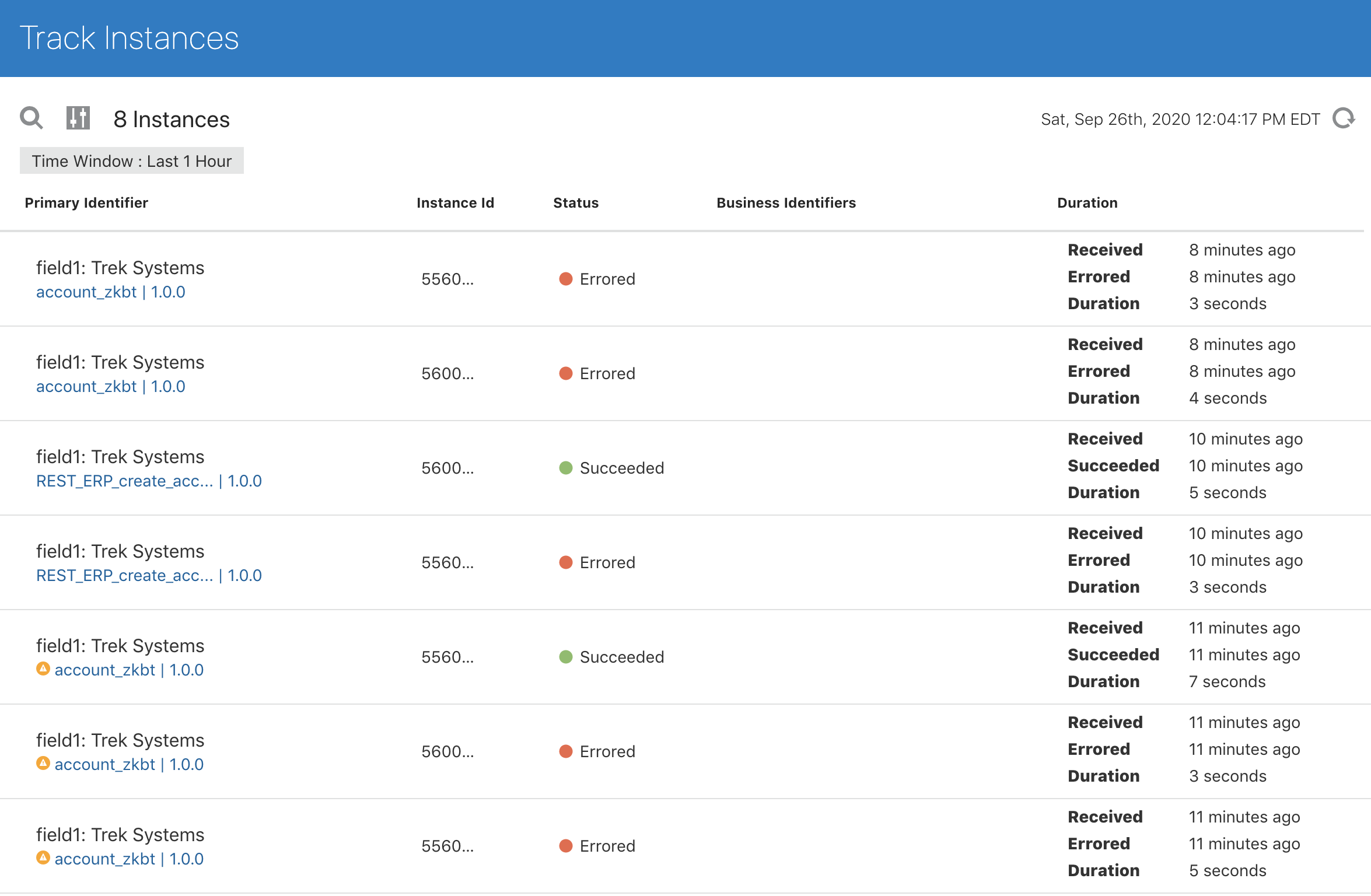Click the Duration column header
This screenshot has width=1371, height=896.
pos(1087,202)
